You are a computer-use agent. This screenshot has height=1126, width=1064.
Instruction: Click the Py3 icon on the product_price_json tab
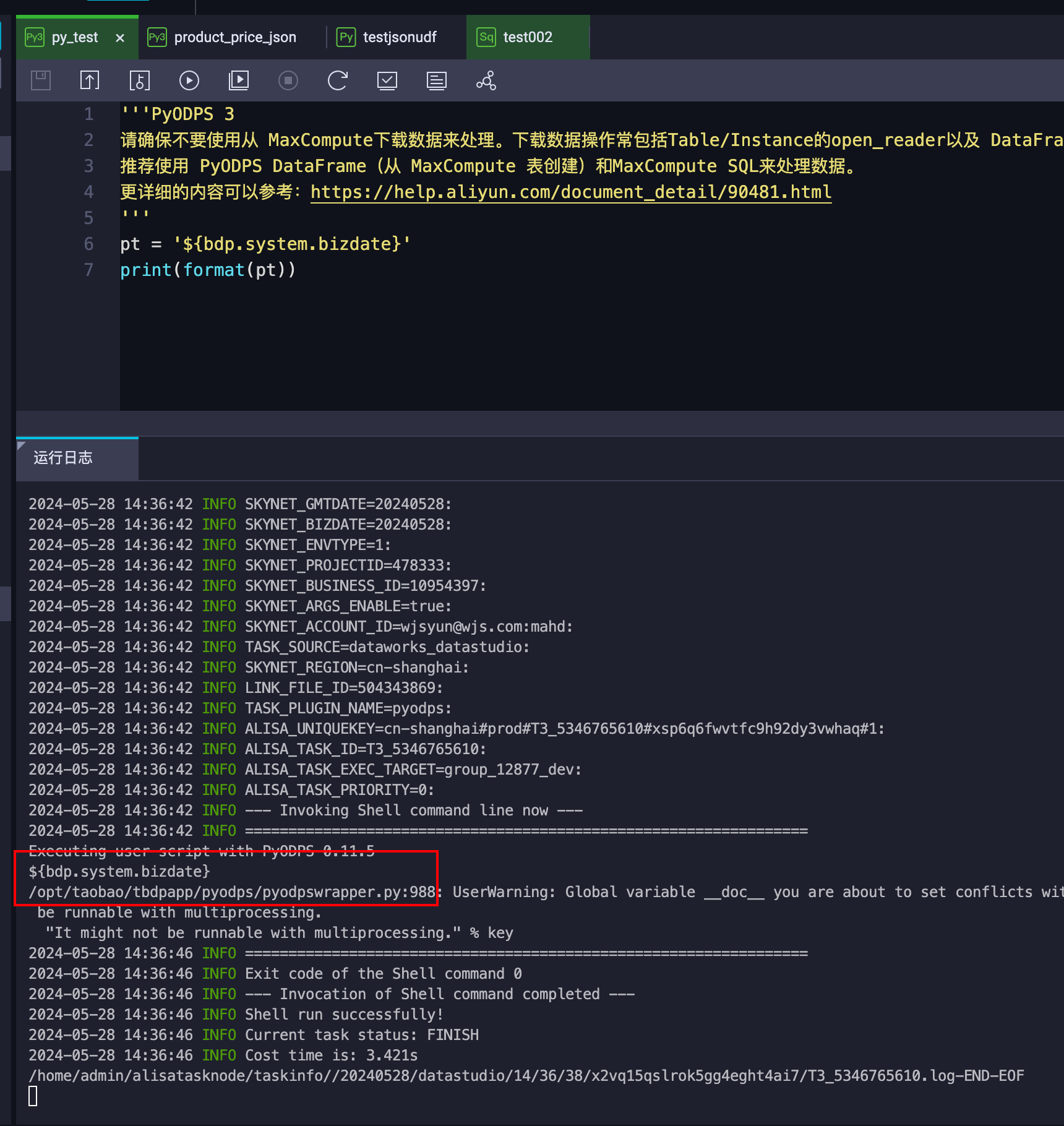pyautogui.click(x=157, y=37)
